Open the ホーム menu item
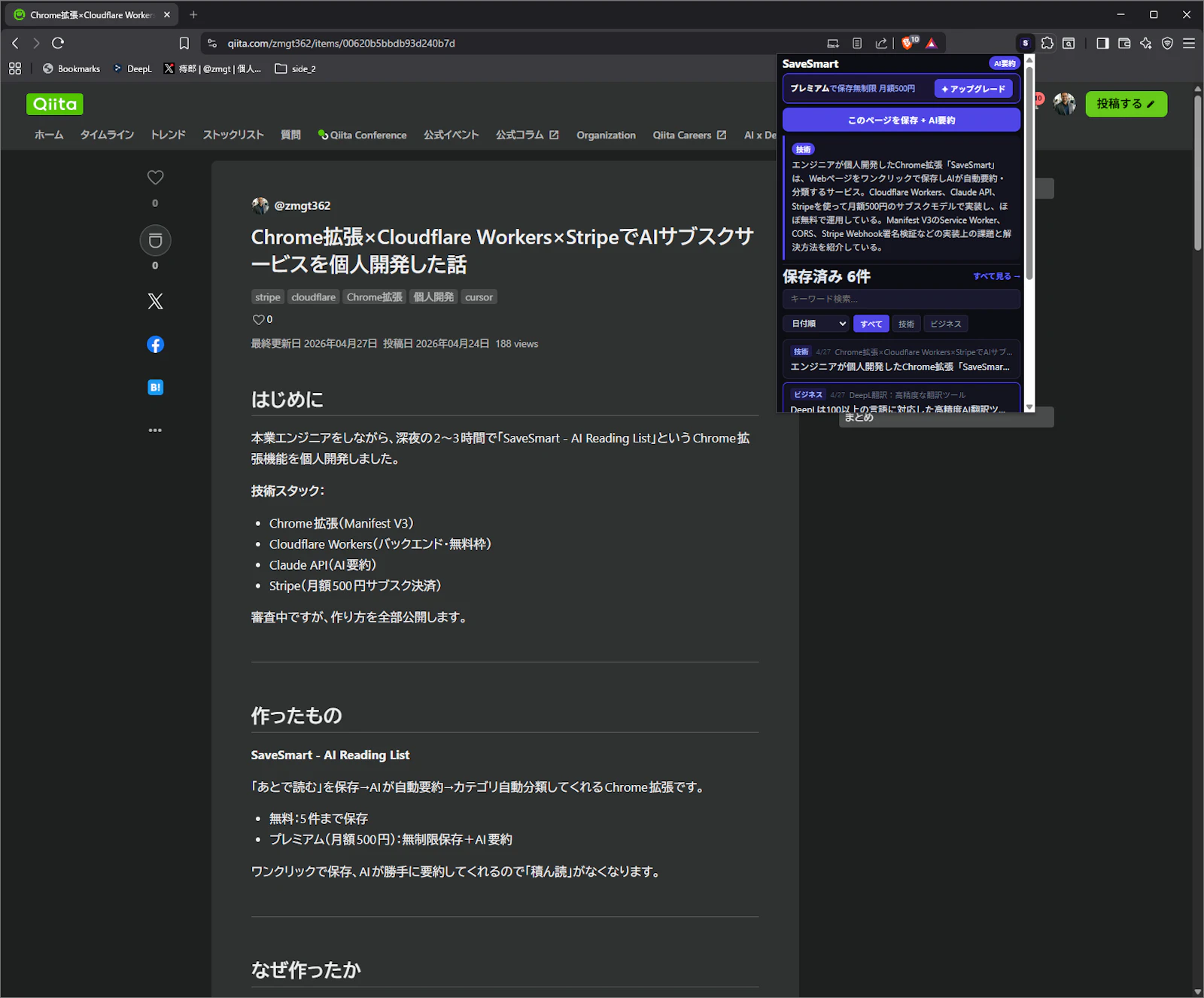The height and width of the screenshot is (998, 1204). 49,135
